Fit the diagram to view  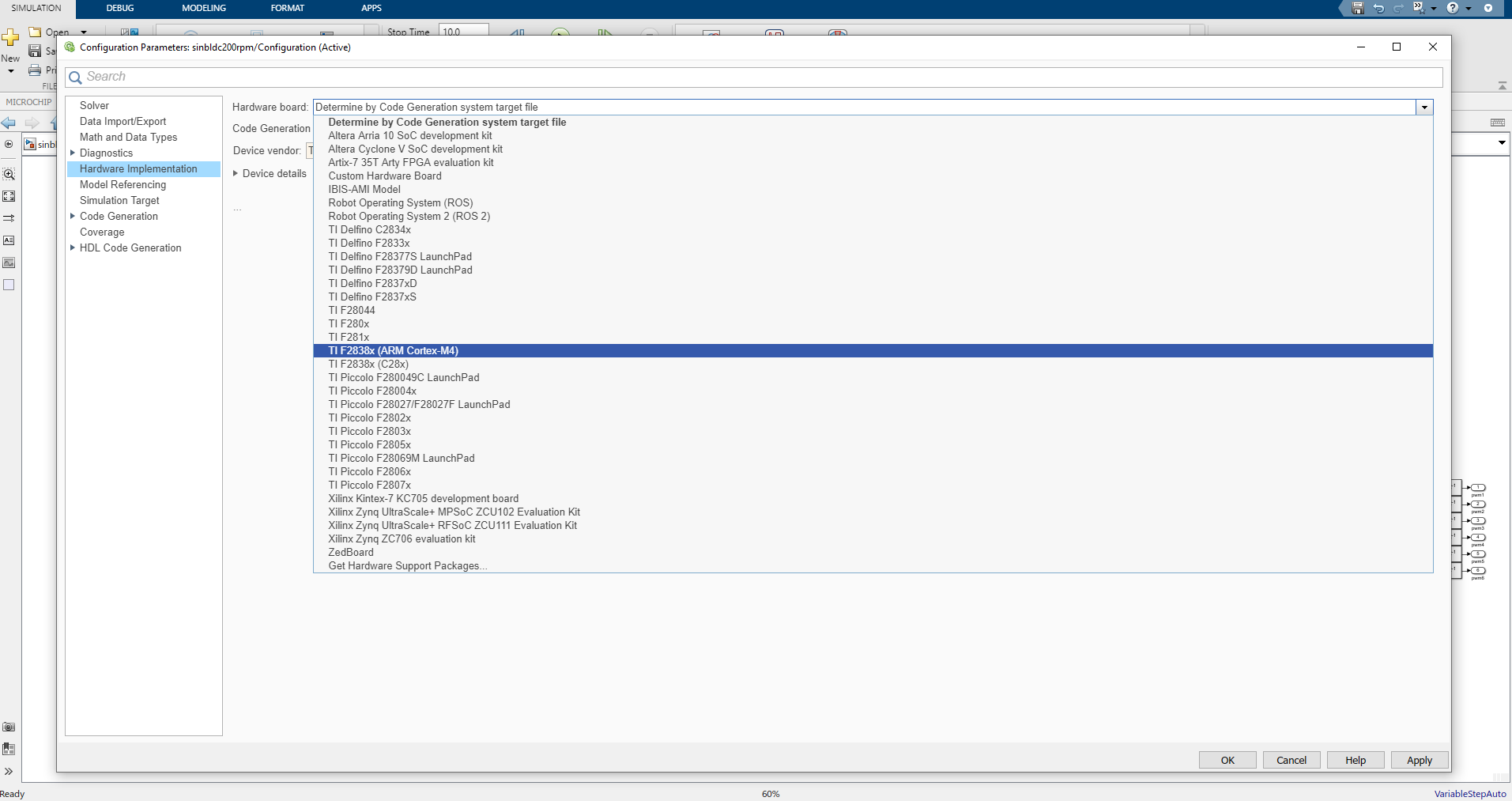click(x=9, y=195)
